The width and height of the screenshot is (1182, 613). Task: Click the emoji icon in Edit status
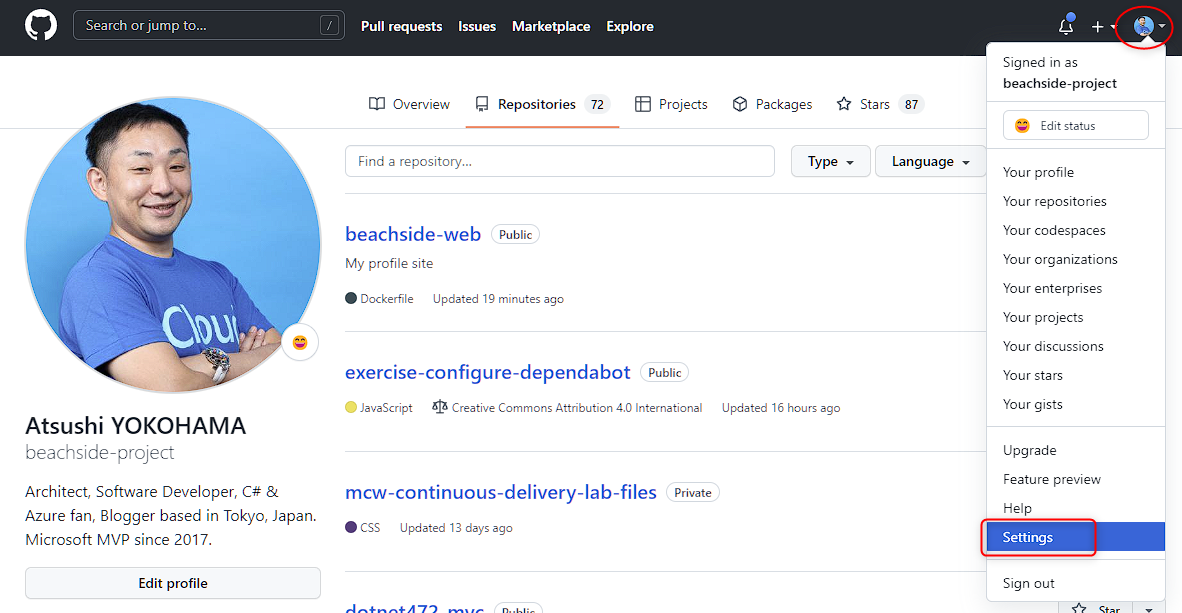1022,125
